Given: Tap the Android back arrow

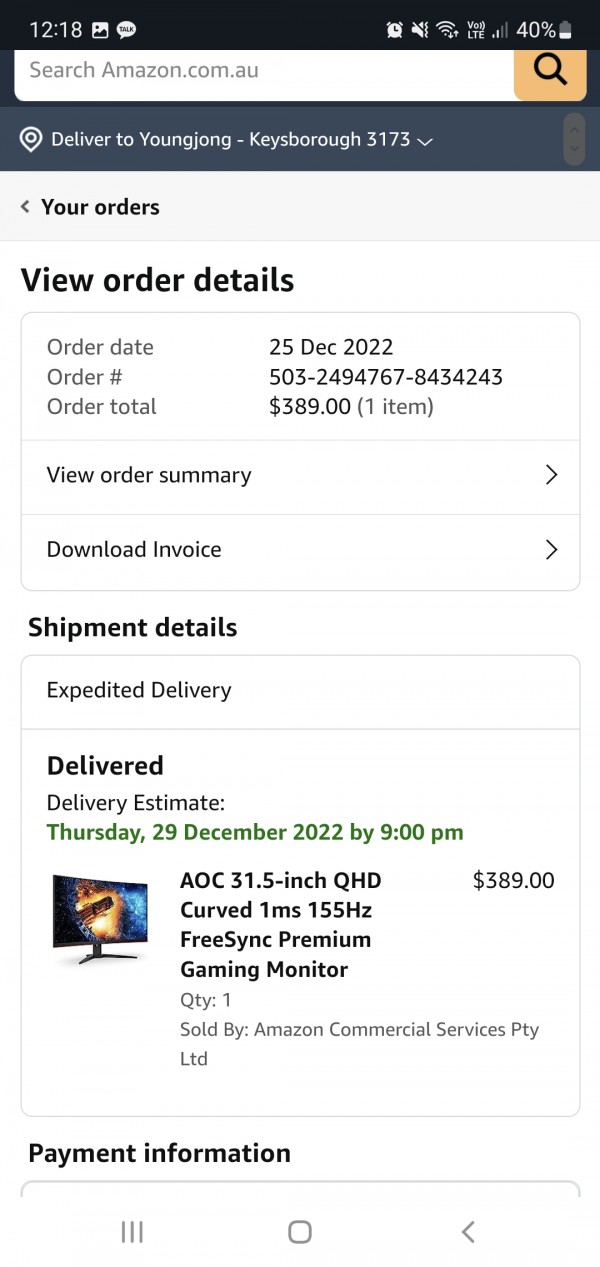Looking at the screenshot, I should pos(468,1232).
